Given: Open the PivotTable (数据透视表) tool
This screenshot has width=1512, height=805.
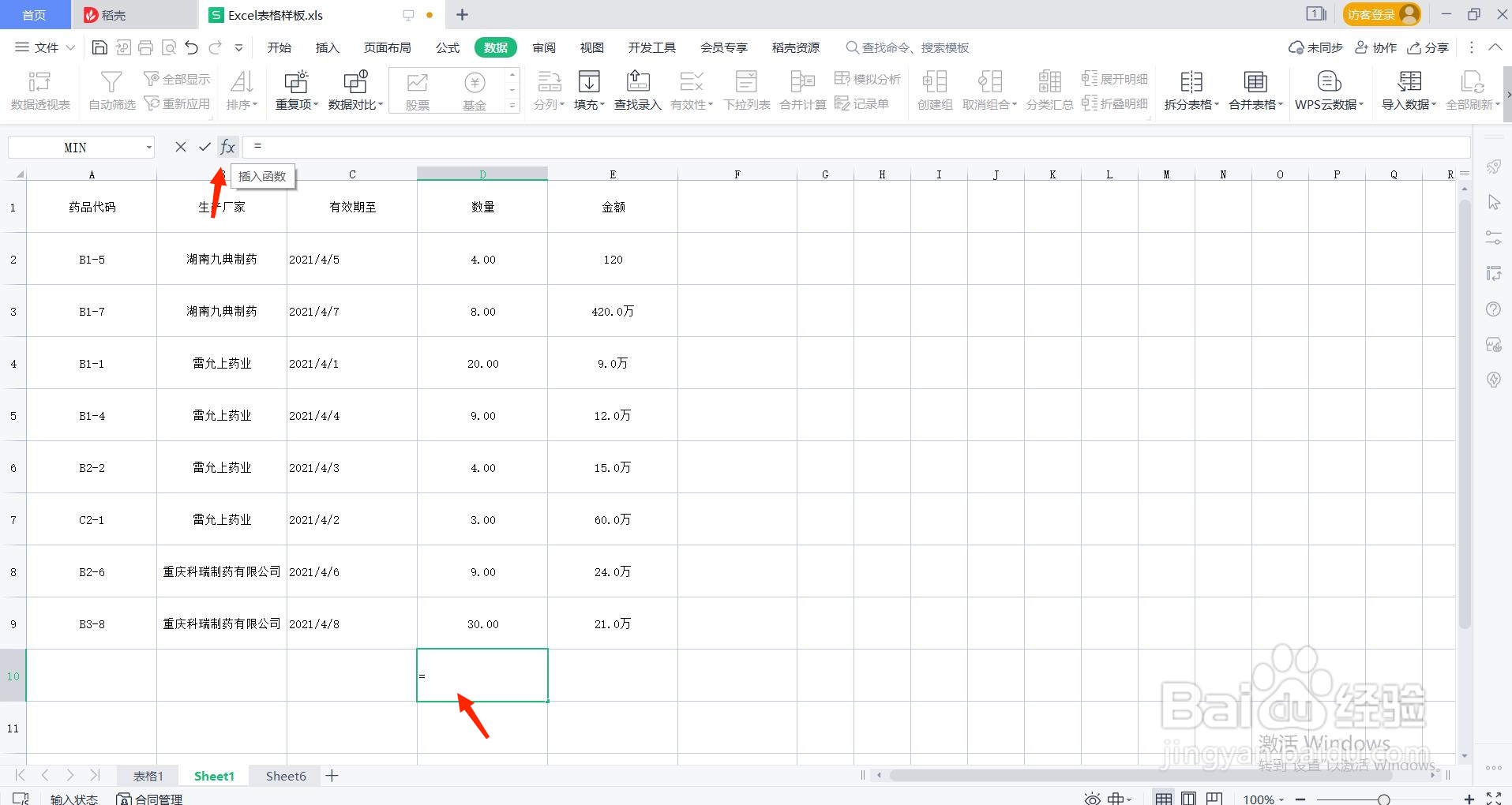Looking at the screenshot, I should pos(40,91).
